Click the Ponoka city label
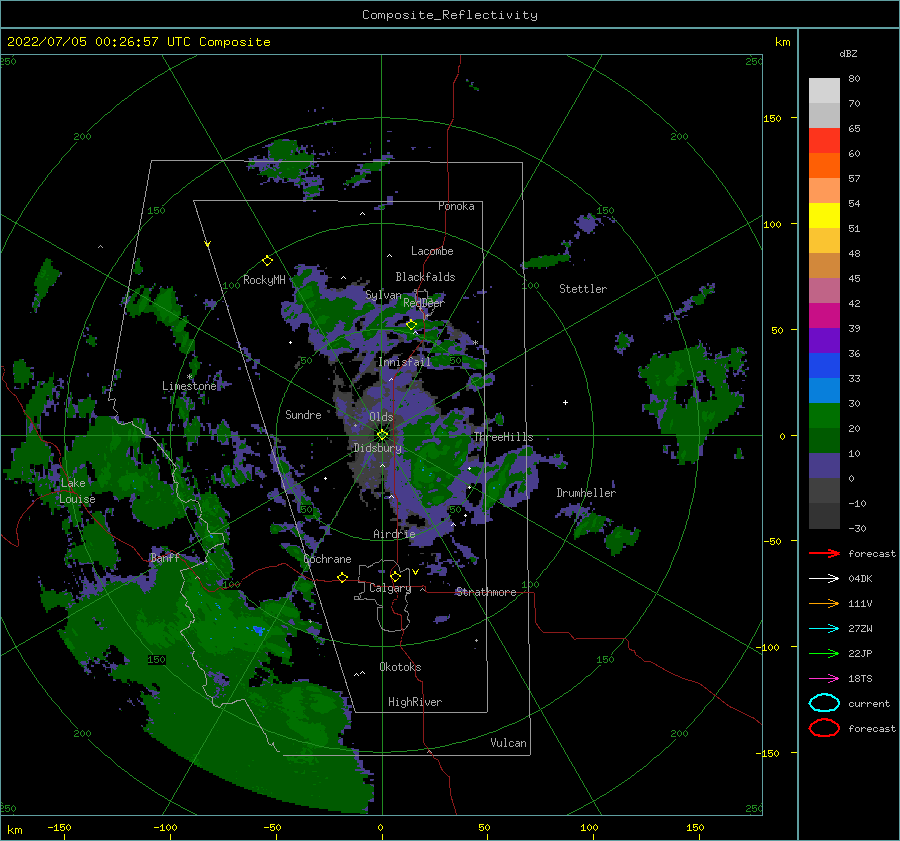The width and height of the screenshot is (900, 841). click(456, 206)
